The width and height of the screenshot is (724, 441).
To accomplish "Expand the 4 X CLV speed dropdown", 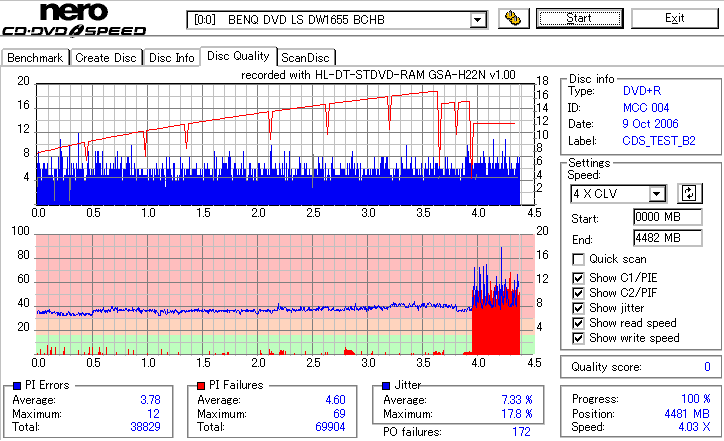I will tap(656, 193).
